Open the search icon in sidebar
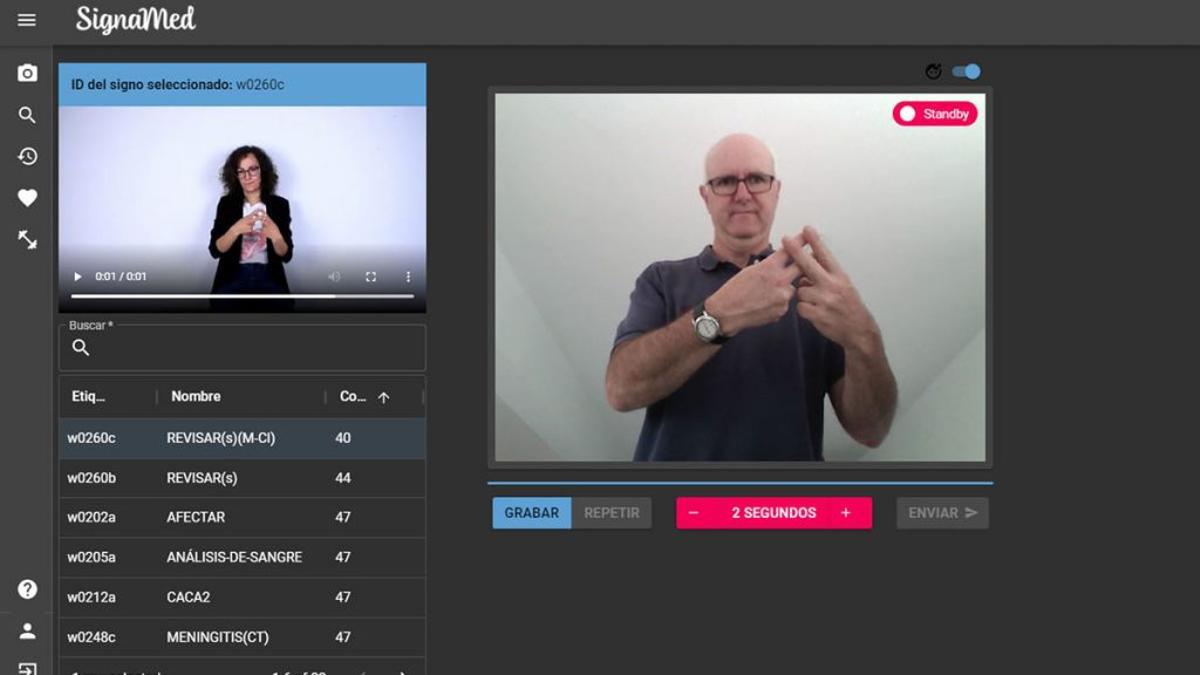This screenshot has height=675, width=1200. 27,115
